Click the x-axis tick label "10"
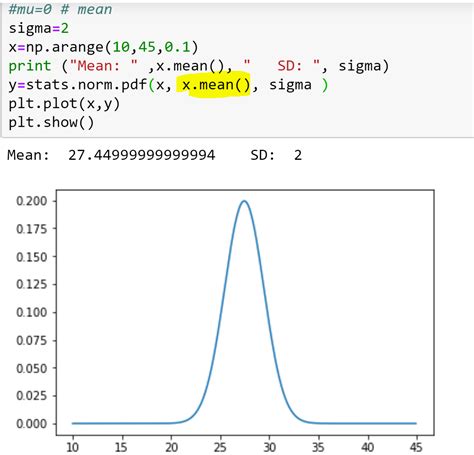474x455 pixels. coord(73,447)
